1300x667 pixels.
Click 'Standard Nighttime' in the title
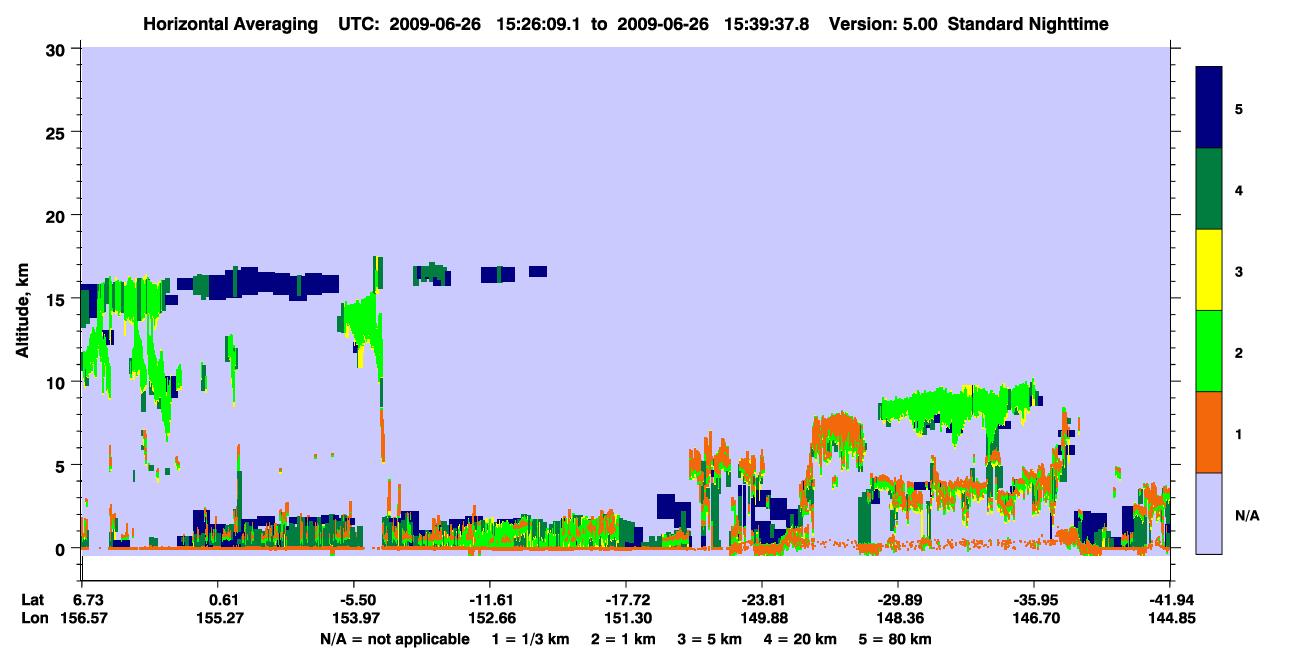[x=1028, y=23]
